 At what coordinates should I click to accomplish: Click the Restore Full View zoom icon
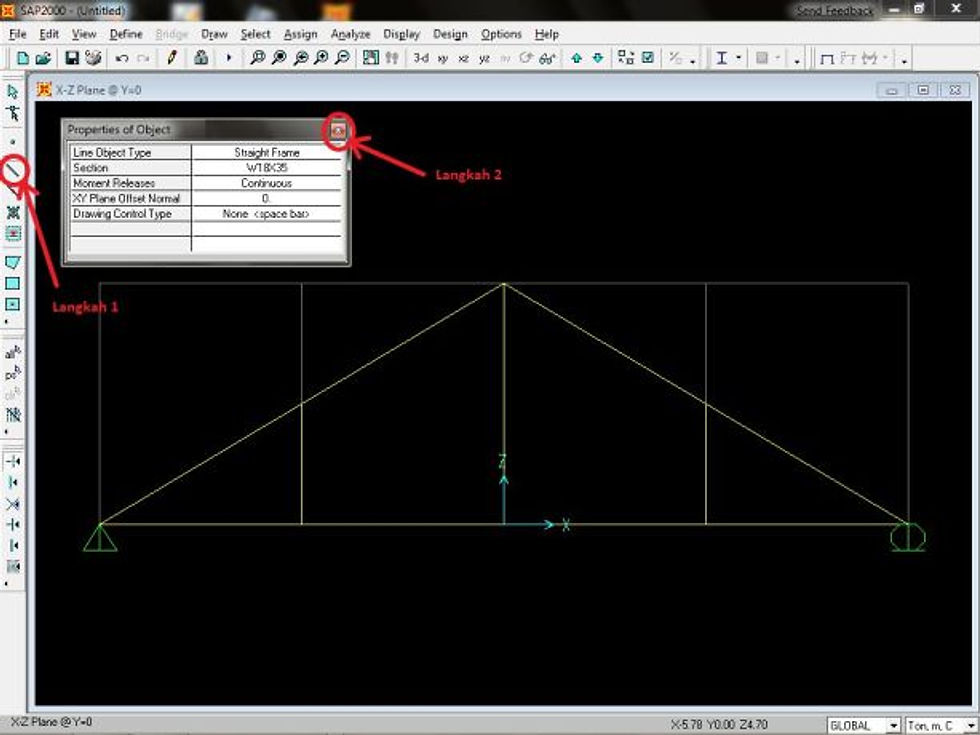[279, 58]
